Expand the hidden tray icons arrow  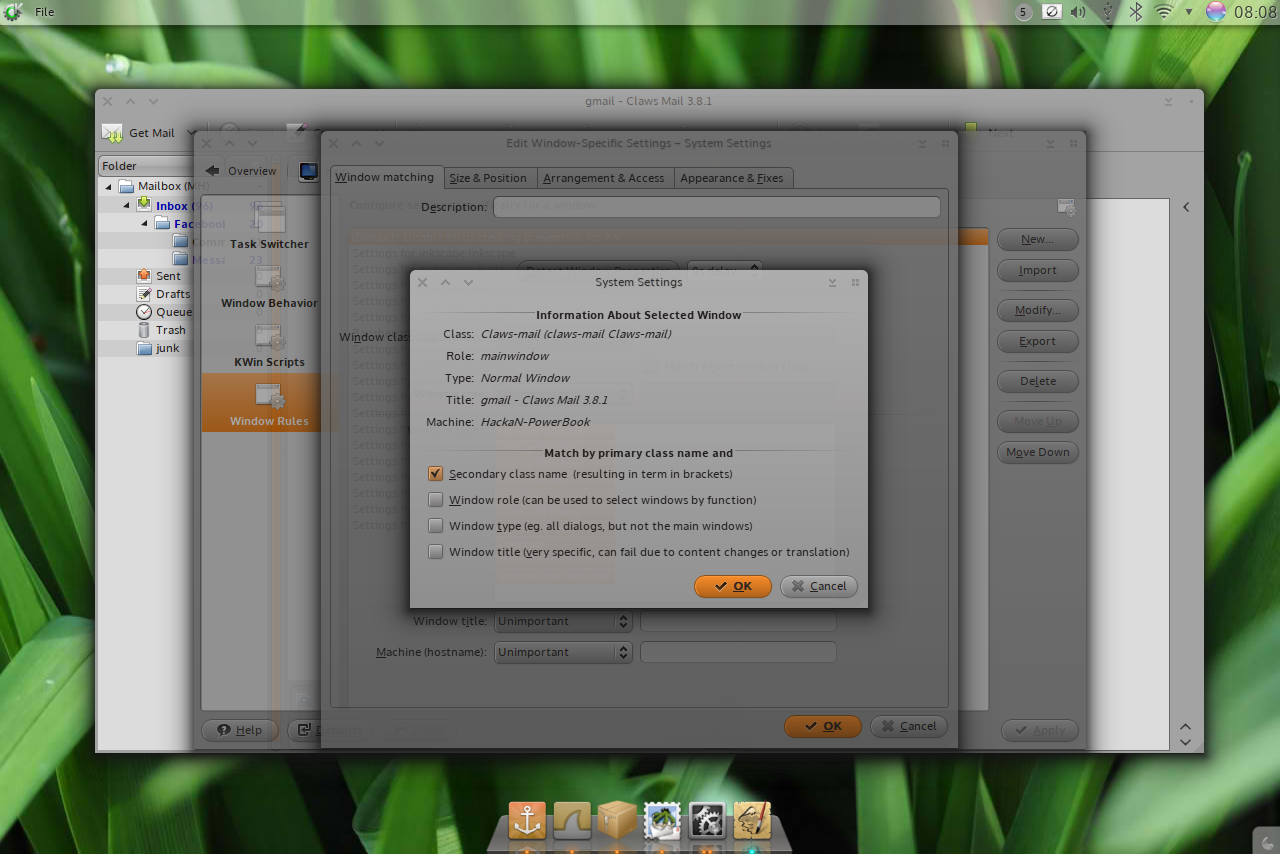(1189, 12)
